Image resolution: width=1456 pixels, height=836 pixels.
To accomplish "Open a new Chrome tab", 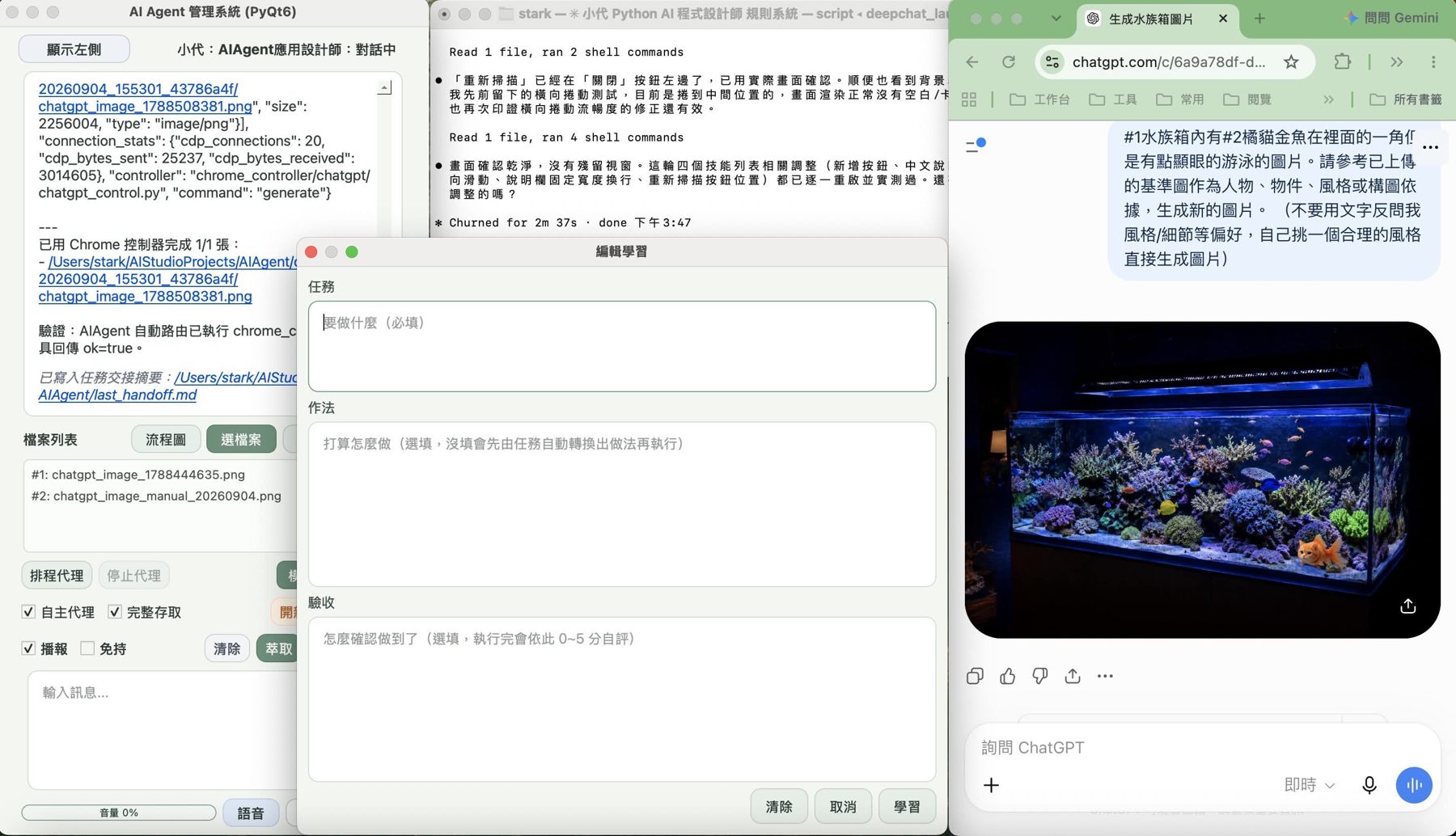I will [x=1259, y=19].
